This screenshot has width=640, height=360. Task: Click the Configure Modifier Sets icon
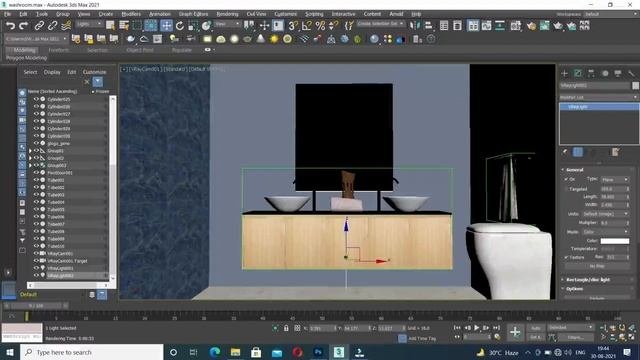(x=615, y=152)
